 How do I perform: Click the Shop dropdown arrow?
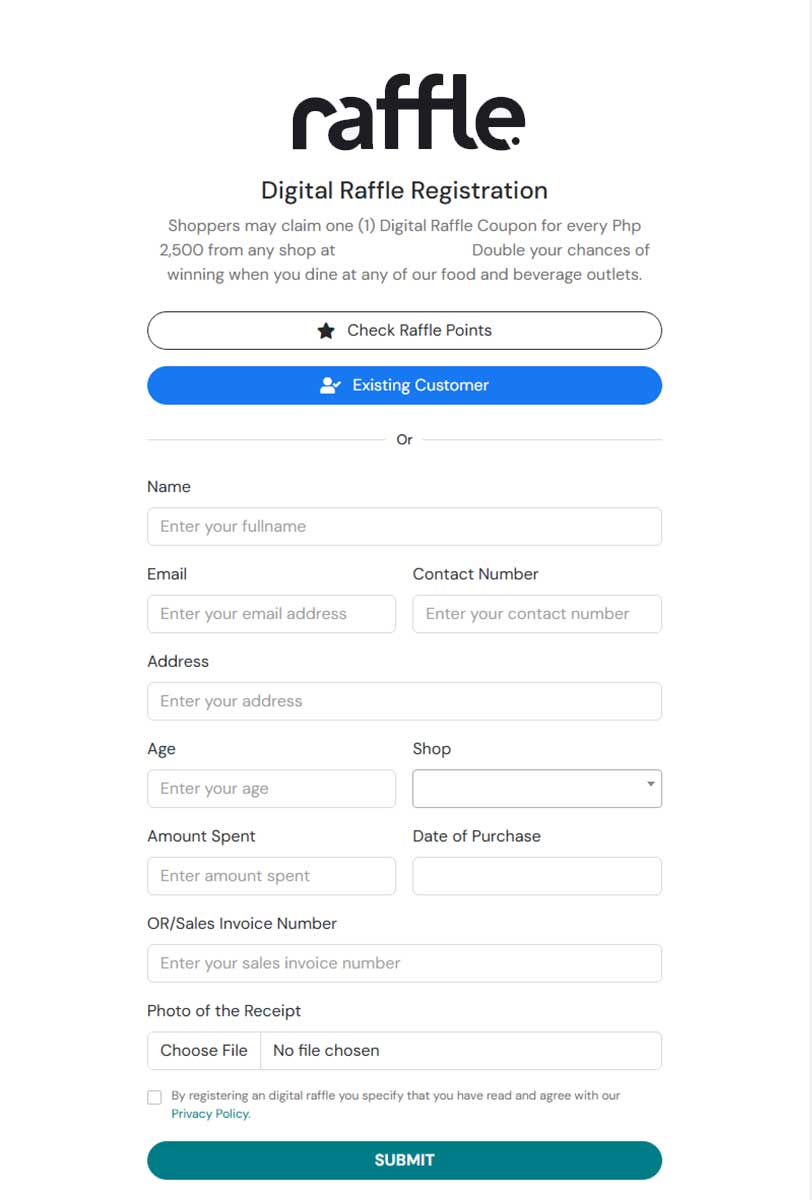pos(651,785)
